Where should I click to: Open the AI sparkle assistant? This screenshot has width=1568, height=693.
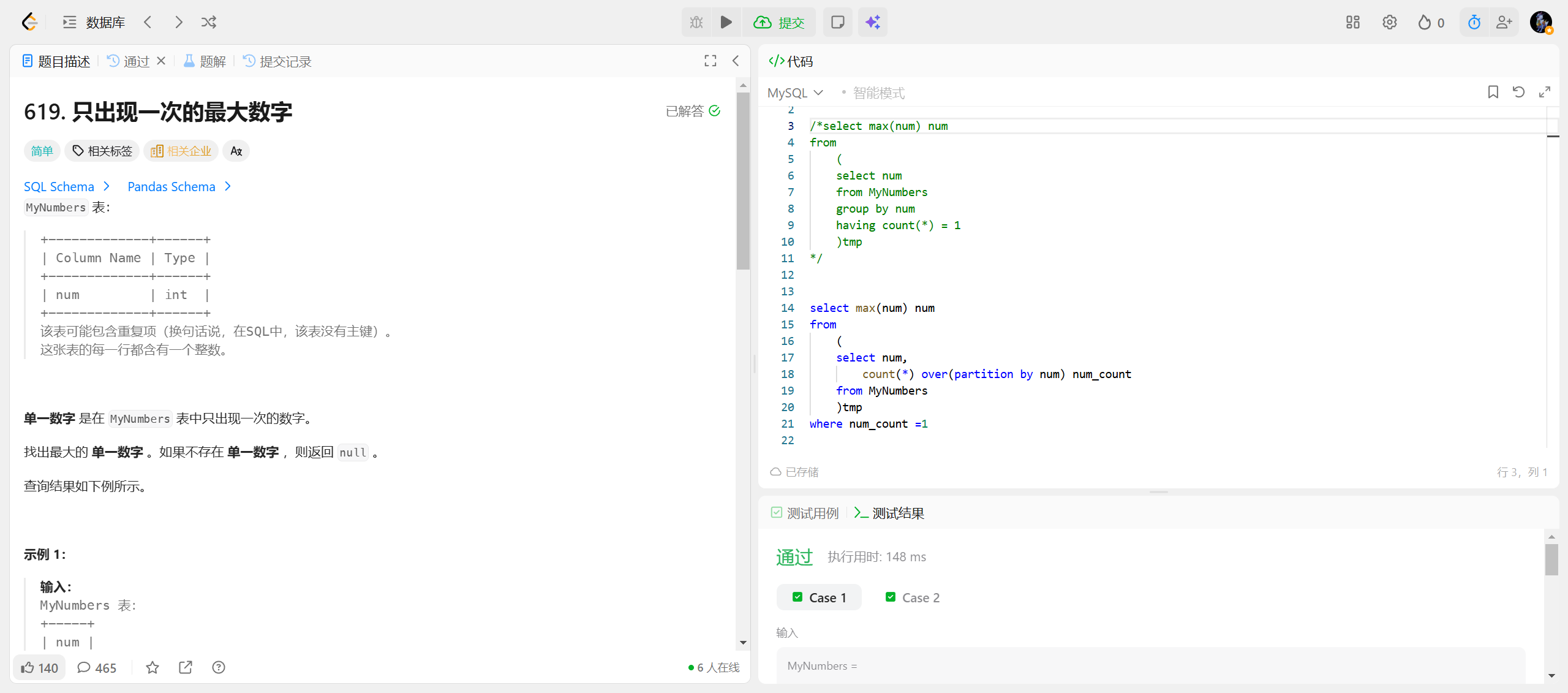tap(872, 23)
